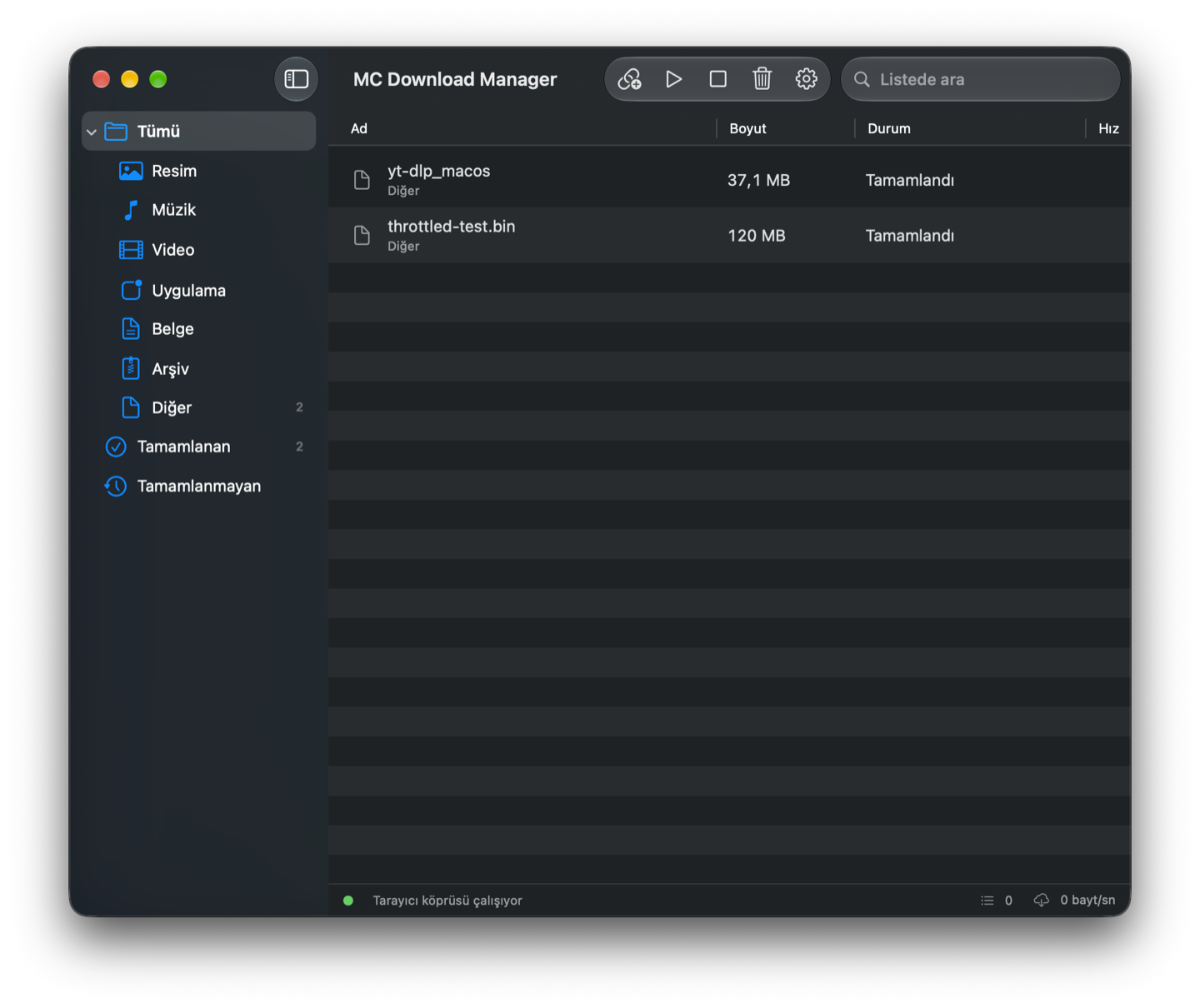Image resolution: width=1200 pixels, height=1008 pixels.
Task: Click the 120 MB size cell
Action: pos(757,236)
